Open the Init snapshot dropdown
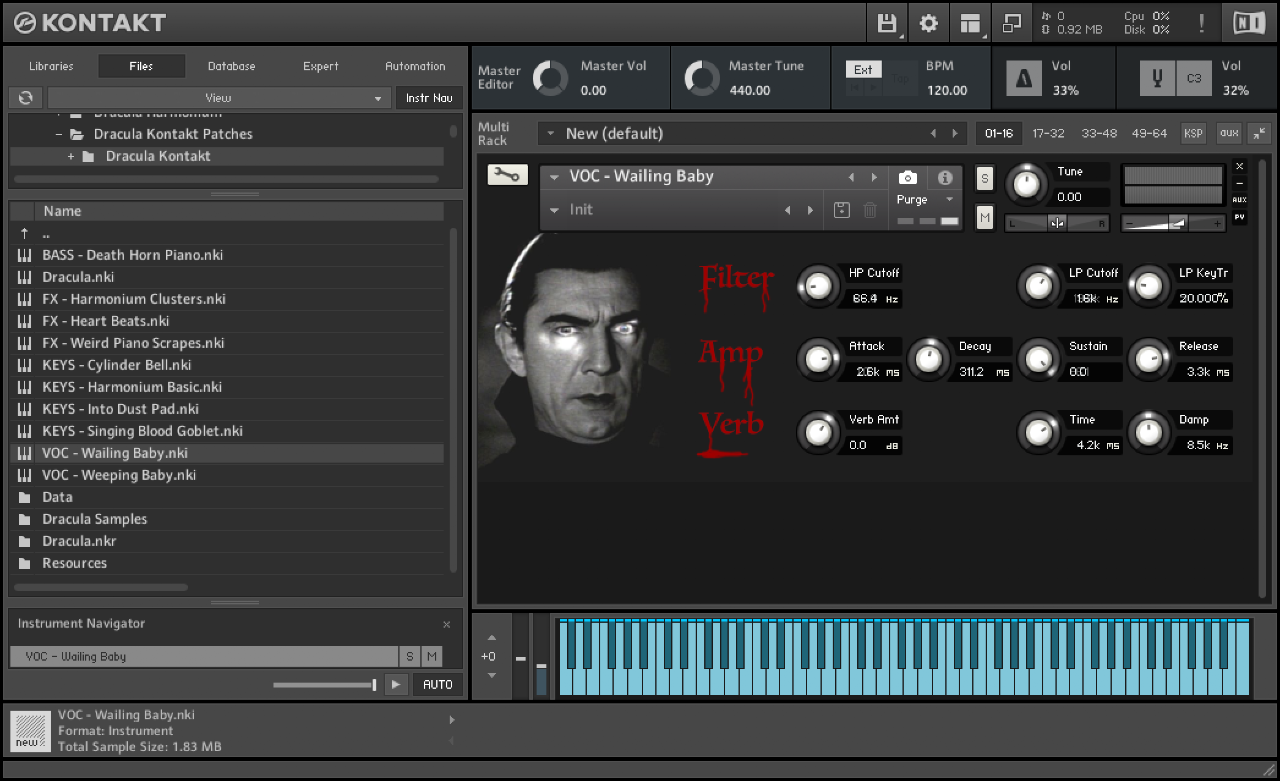1280x781 pixels. pyautogui.click(x=554, y=210)
